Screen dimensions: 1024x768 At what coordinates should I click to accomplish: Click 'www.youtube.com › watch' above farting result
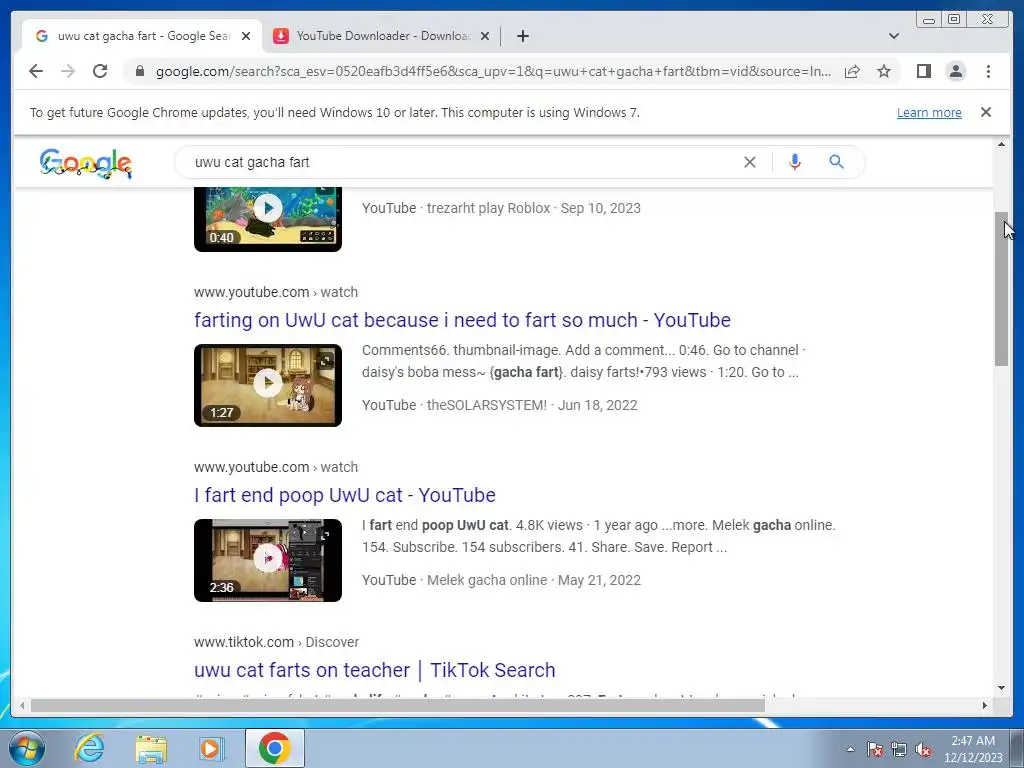click(276, 292)
